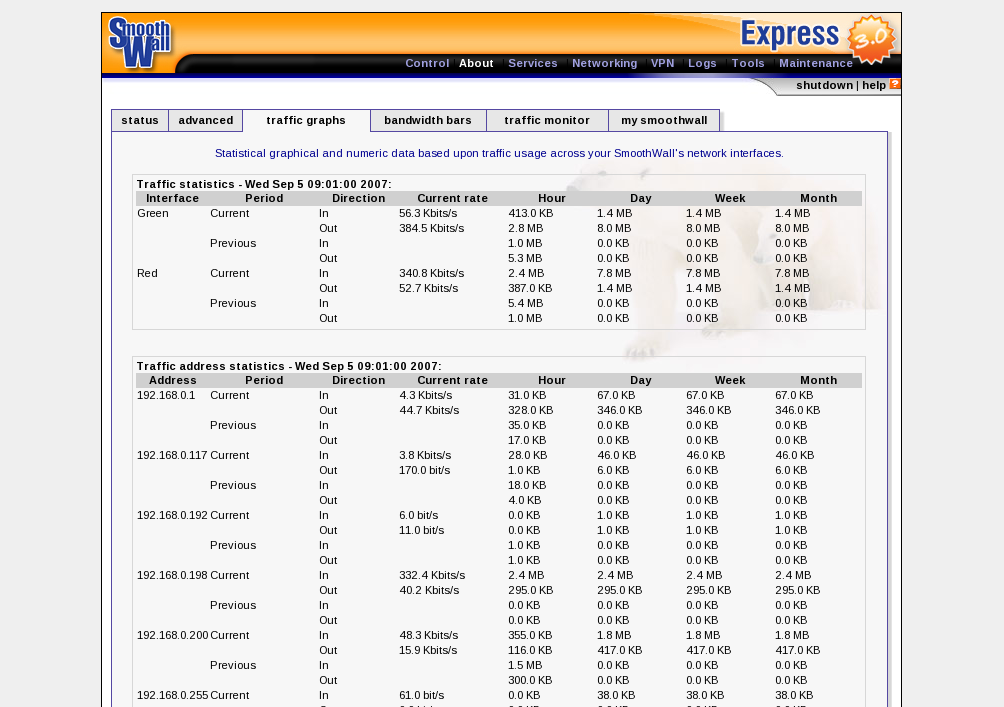Select the 192.168.0.200 address row
The image size is (1004, 707).
point(173,635)
